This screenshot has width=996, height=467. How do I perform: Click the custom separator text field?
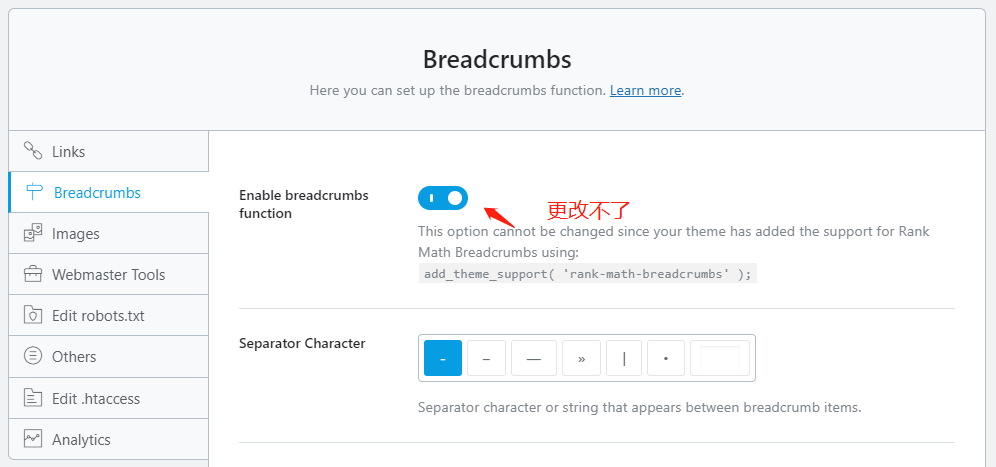(x=720, y=358)
